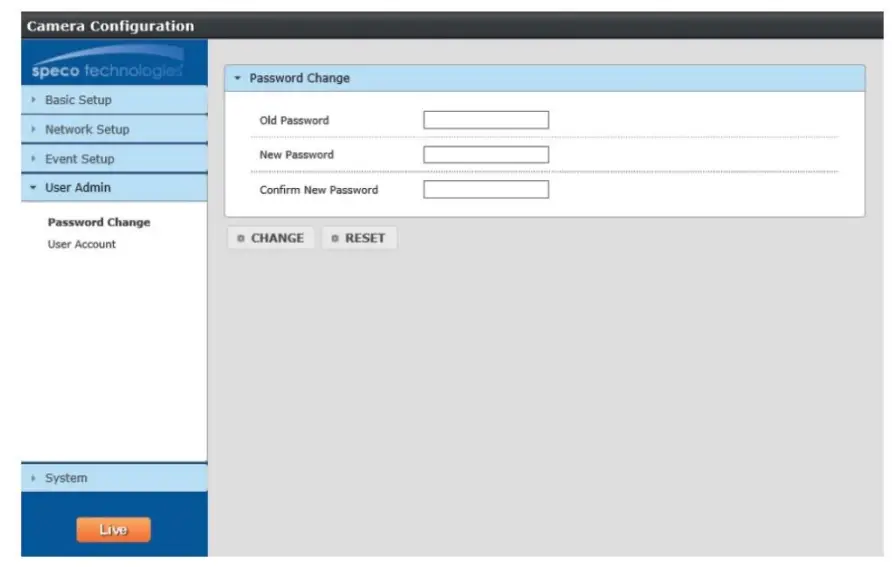Collapse the User Admin menu section
This screenshot has height=567, width=892.
(x=114, y=187)
